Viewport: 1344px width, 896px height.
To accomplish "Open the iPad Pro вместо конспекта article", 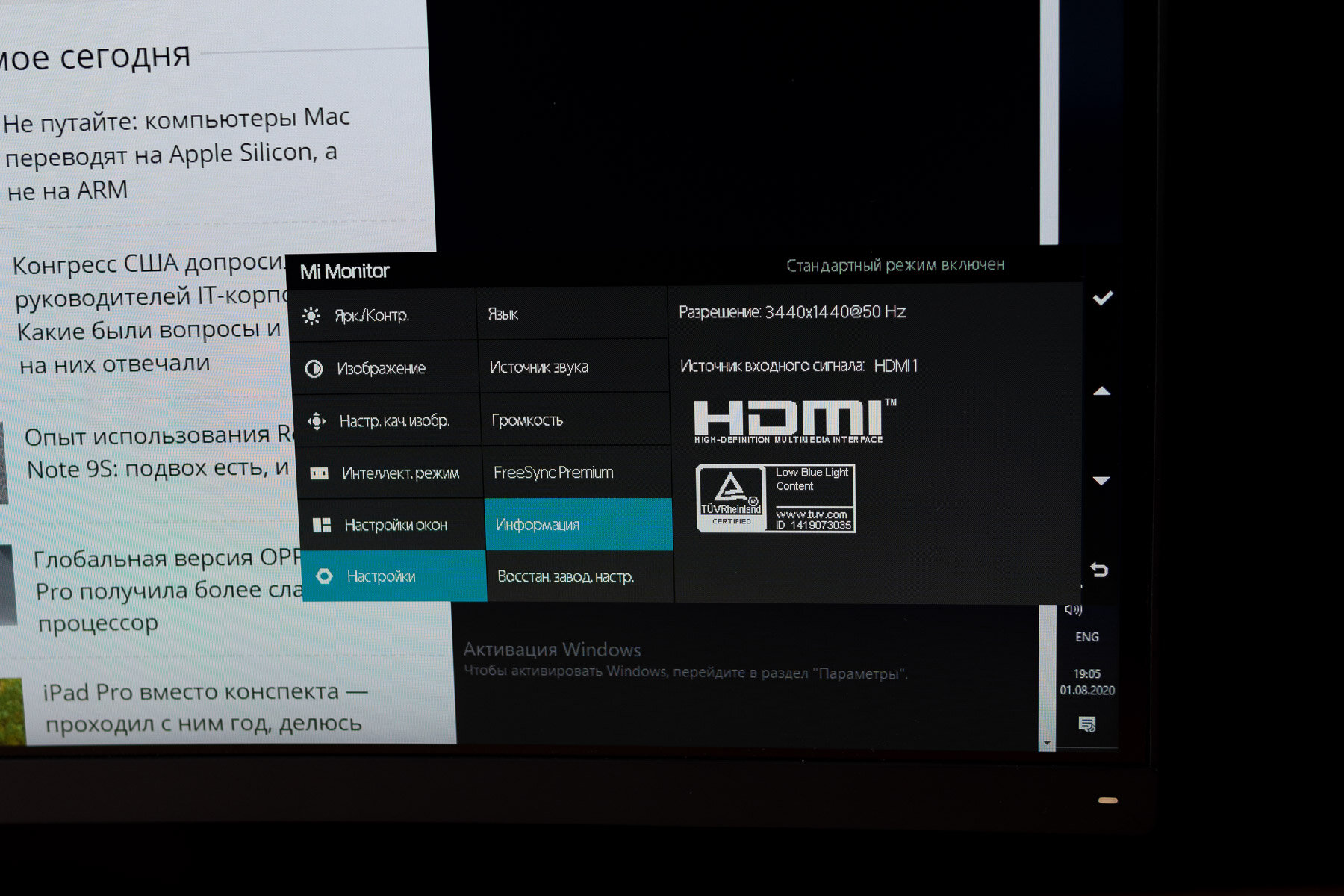I will (x=205, y=707).
